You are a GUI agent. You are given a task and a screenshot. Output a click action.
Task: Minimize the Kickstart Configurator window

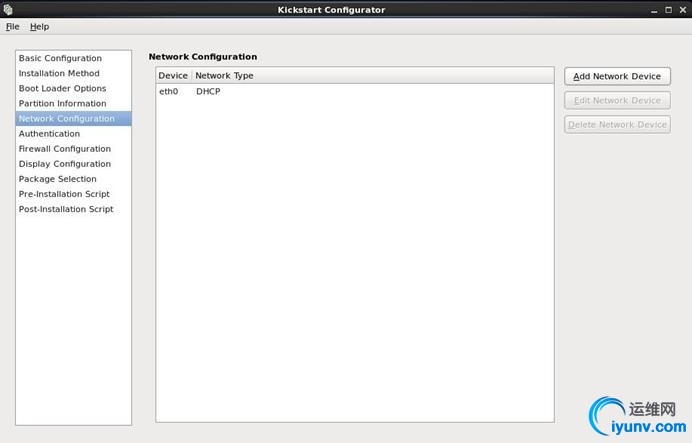tap(654, 10)
